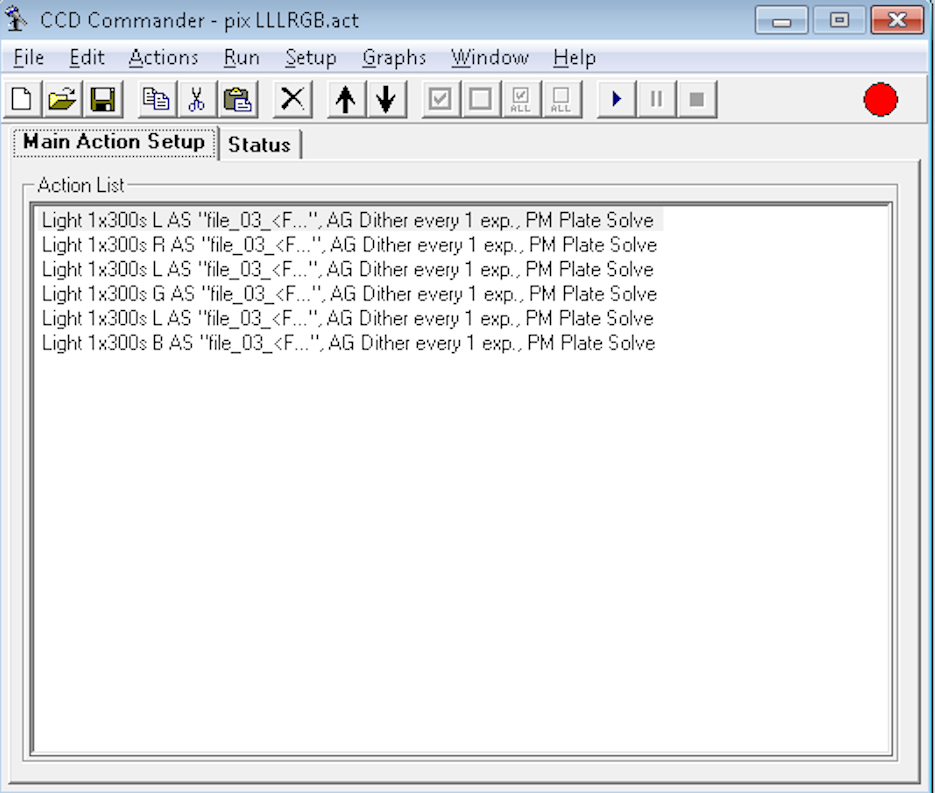The height and width of the screenshot is (793, 935).
Task: Select the Light 1x300s B action row
Action: pos(349,343)
